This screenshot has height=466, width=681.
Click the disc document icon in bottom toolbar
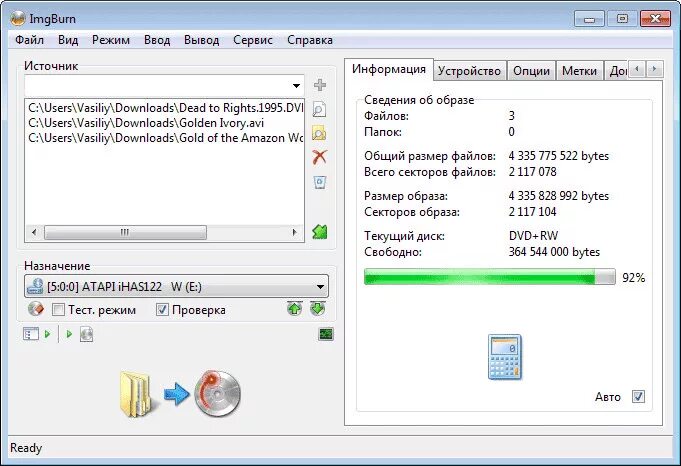(x=86, y=334)
